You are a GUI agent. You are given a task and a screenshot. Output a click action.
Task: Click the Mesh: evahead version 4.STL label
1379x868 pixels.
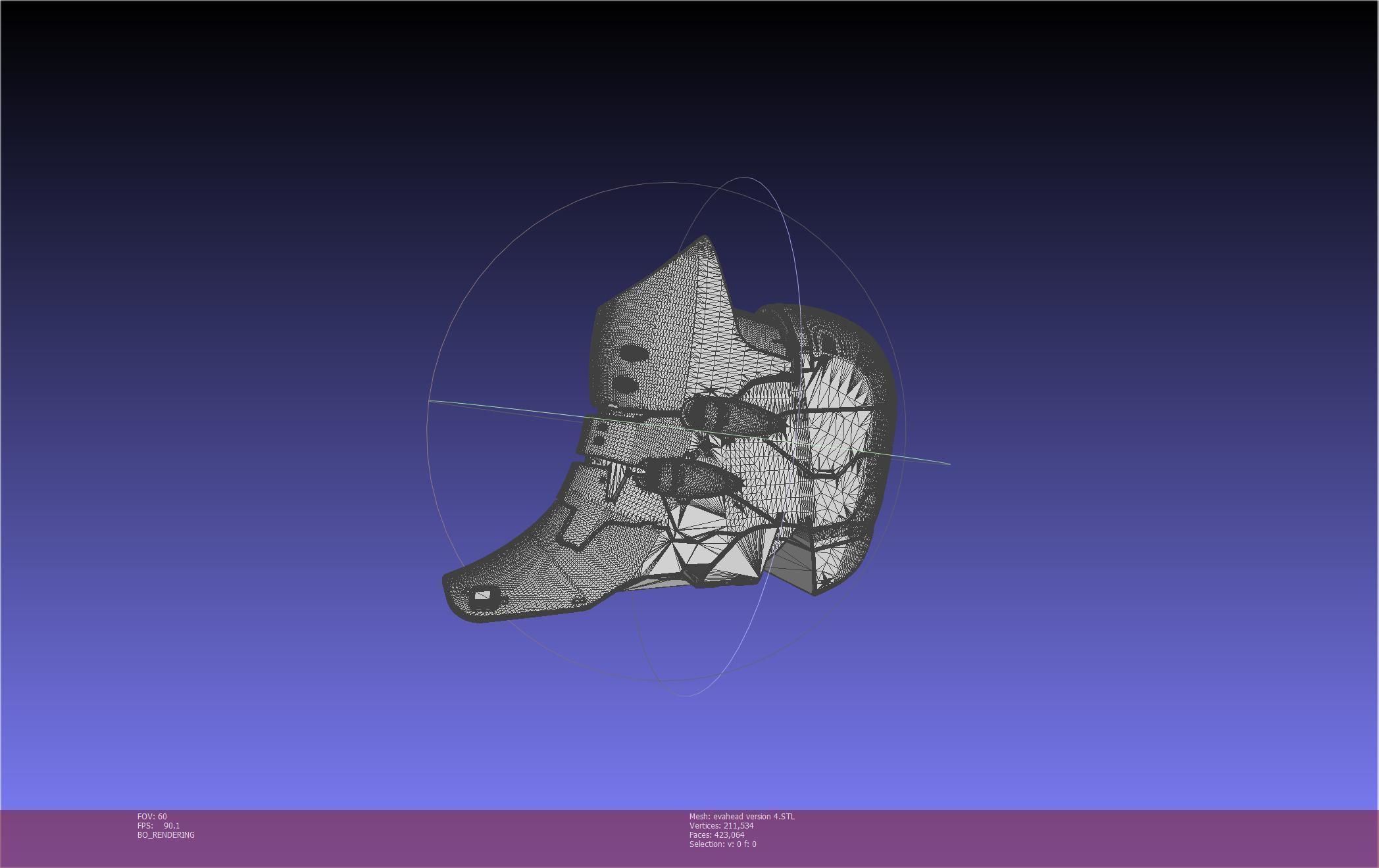(741, 816)
